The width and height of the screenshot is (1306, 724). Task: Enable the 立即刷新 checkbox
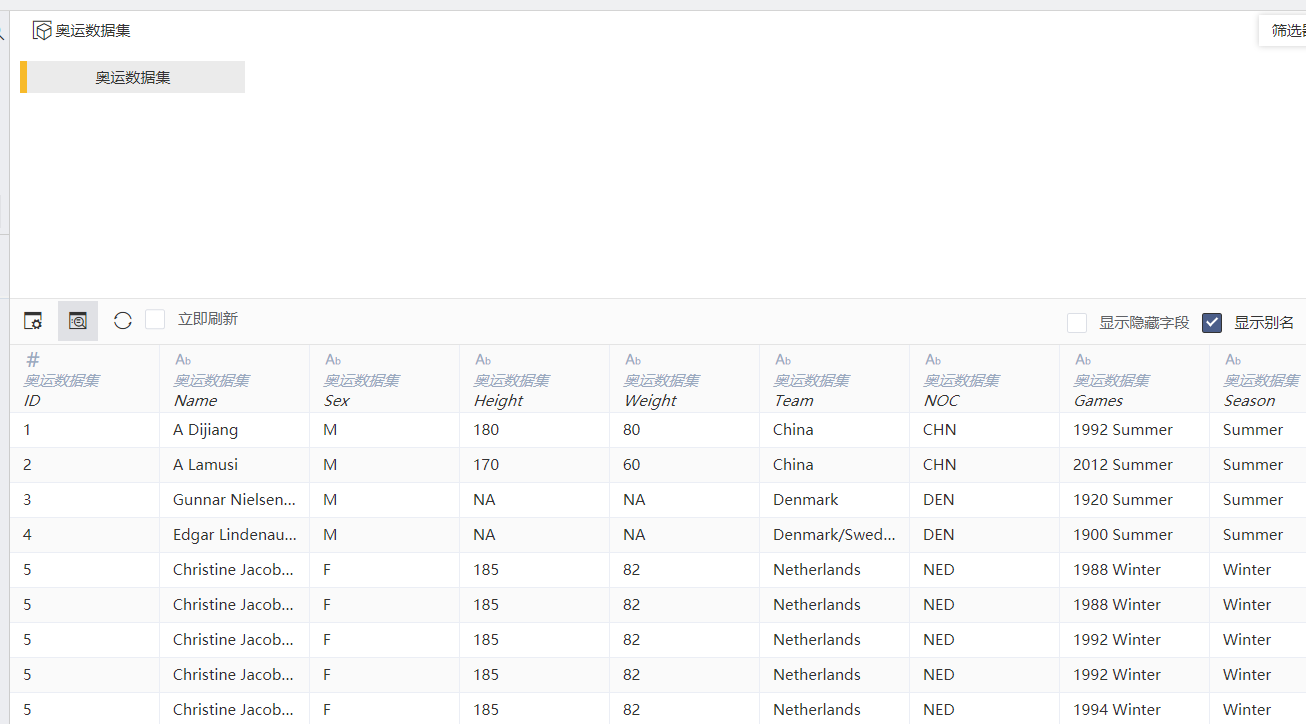[155, 319]
